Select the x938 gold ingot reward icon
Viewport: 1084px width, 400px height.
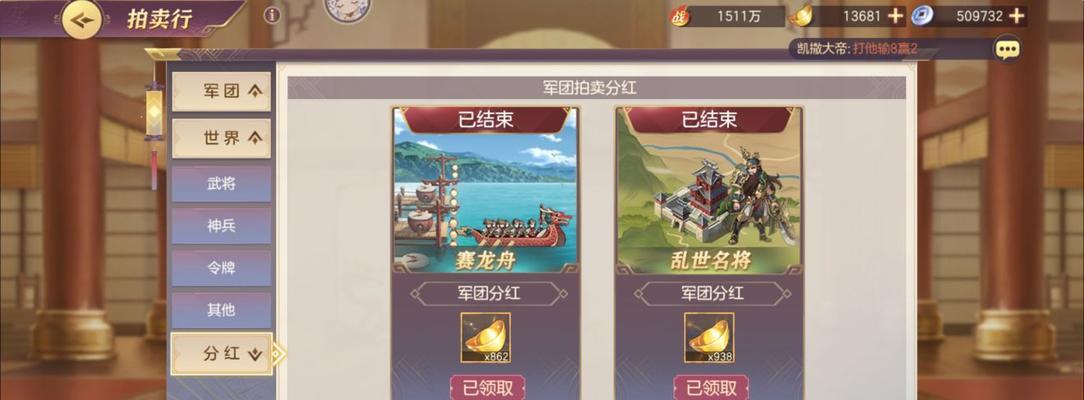click(709, 338)
